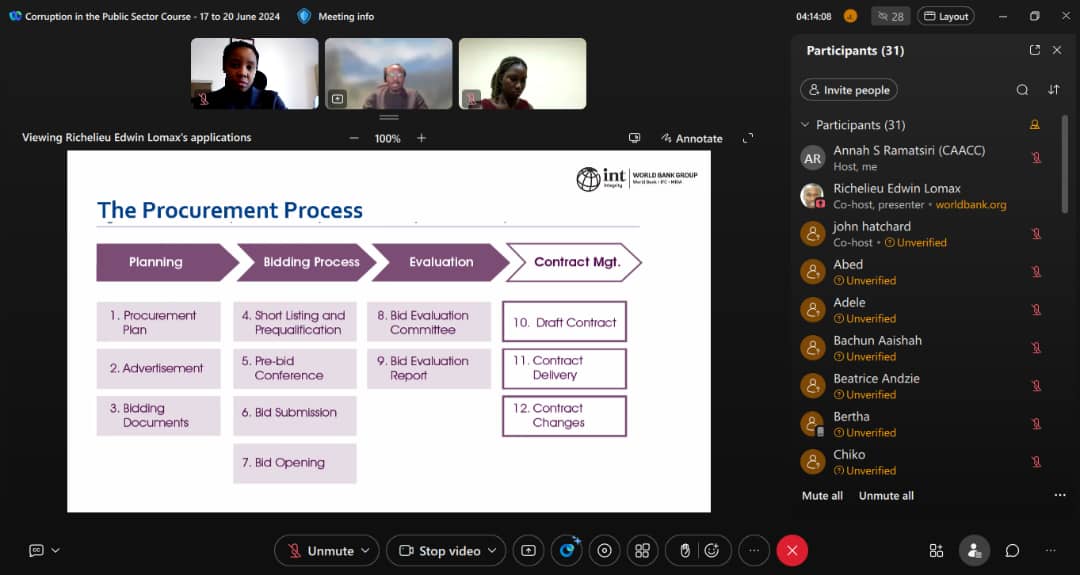Click Annotate on the shared screen
Image resolution: width=1080 pixels, height=575 pixels.
coord(691,138)
